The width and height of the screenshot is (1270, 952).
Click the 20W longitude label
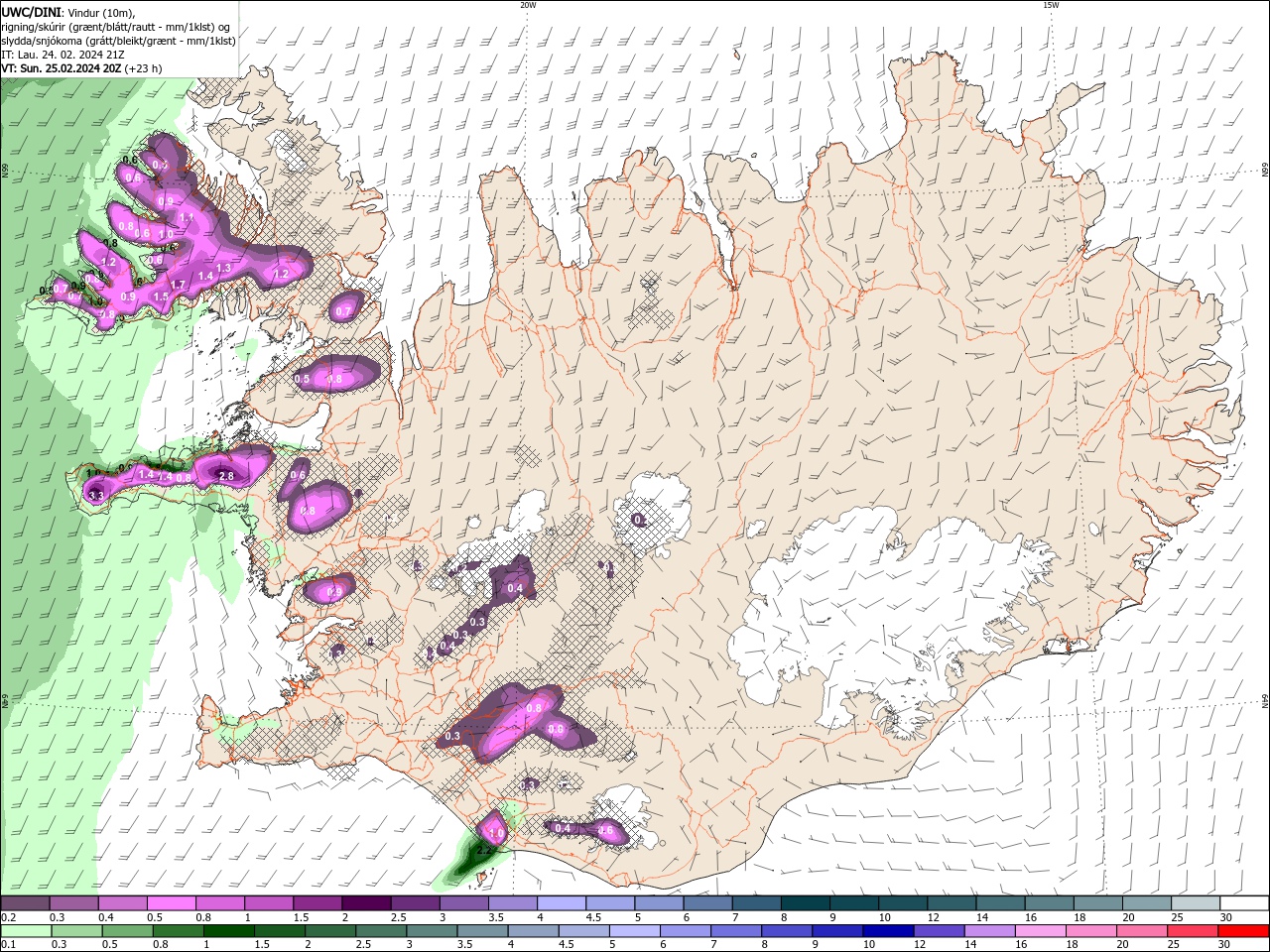tap(528, 5)
